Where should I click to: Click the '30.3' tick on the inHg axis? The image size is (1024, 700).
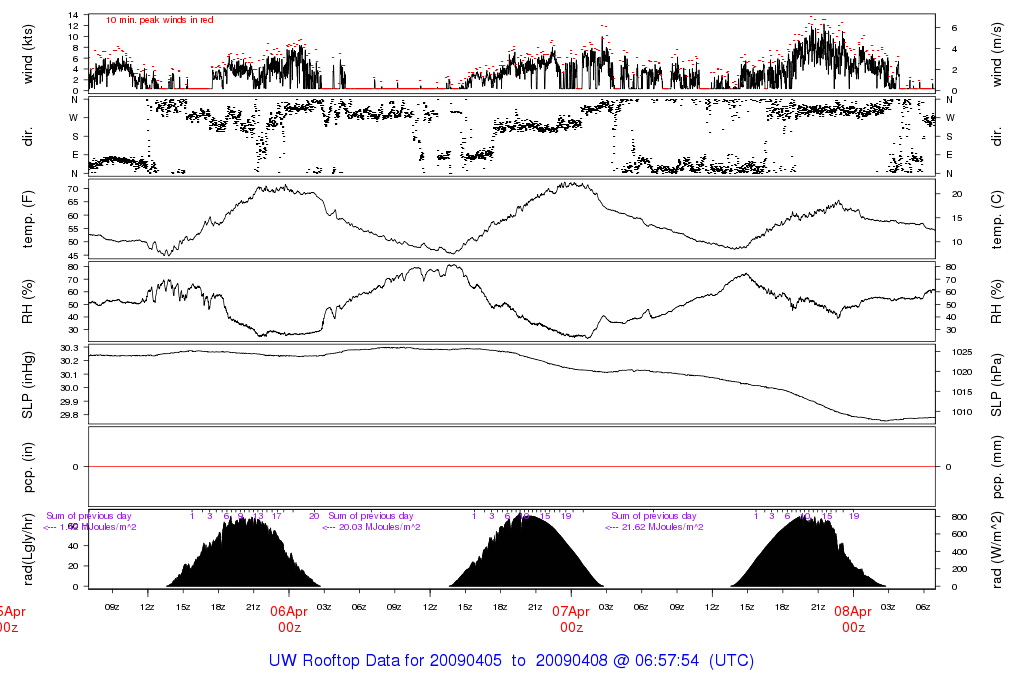(x=69, y=348)
